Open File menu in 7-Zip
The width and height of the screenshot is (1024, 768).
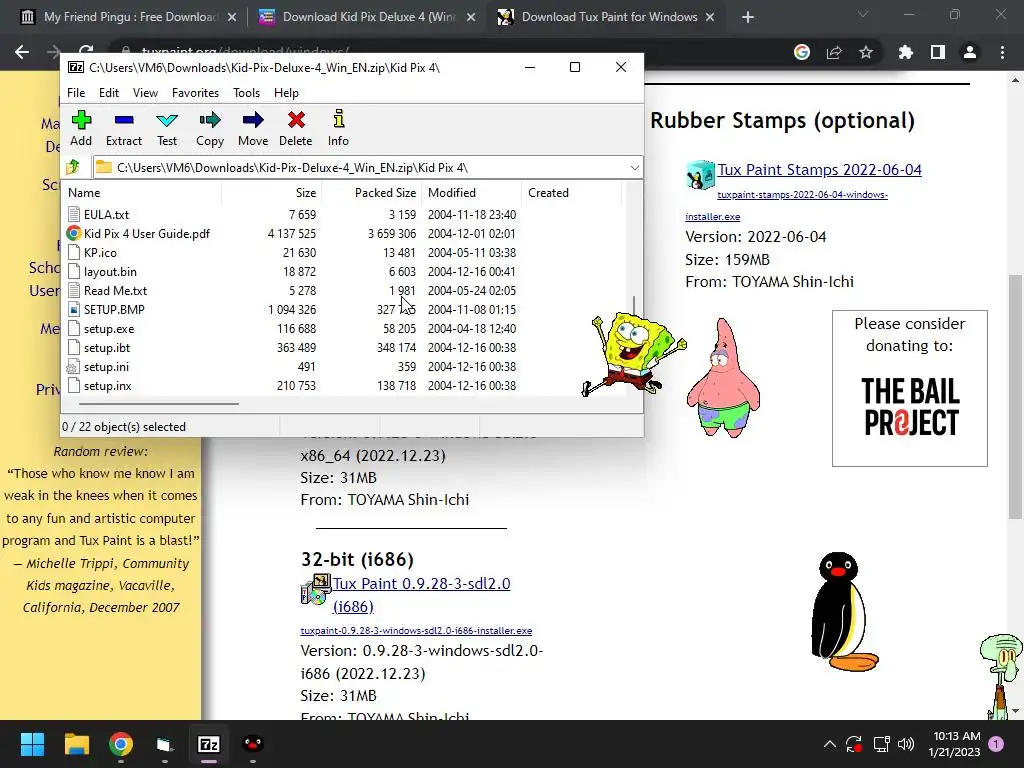(76, 93)
